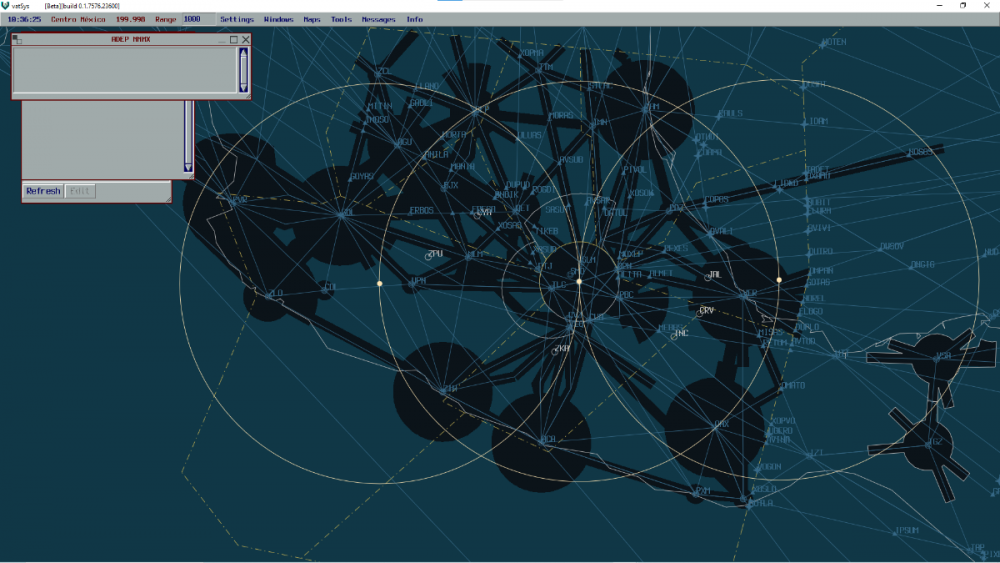The width and height of the screenshot is (1000, 563).
Task: Select the ZPU aircraft track
Action: pyautogui.click(x=429, y=256)
